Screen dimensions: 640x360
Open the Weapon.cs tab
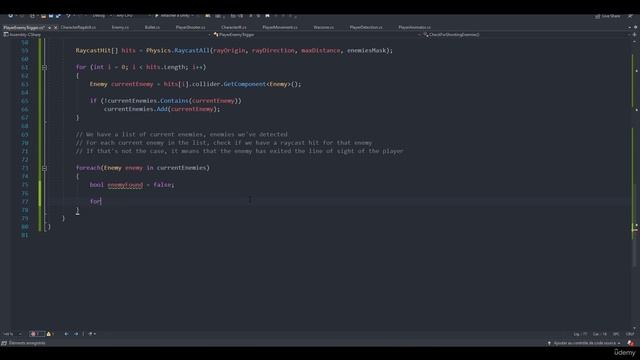click(x=324, y=27)
